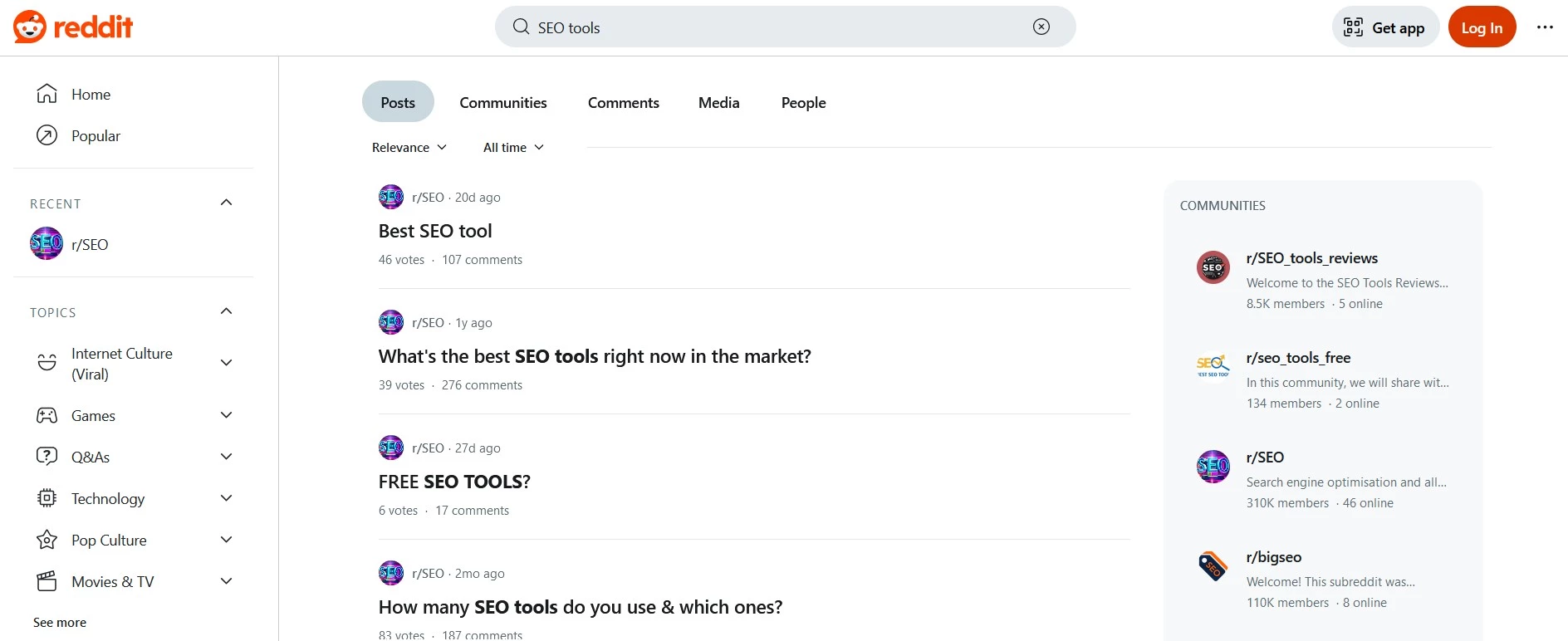Click the r/SEO avatar under Recent
Image resolution: width=1568 pixels, height=641 pixels.
[47, 243]
